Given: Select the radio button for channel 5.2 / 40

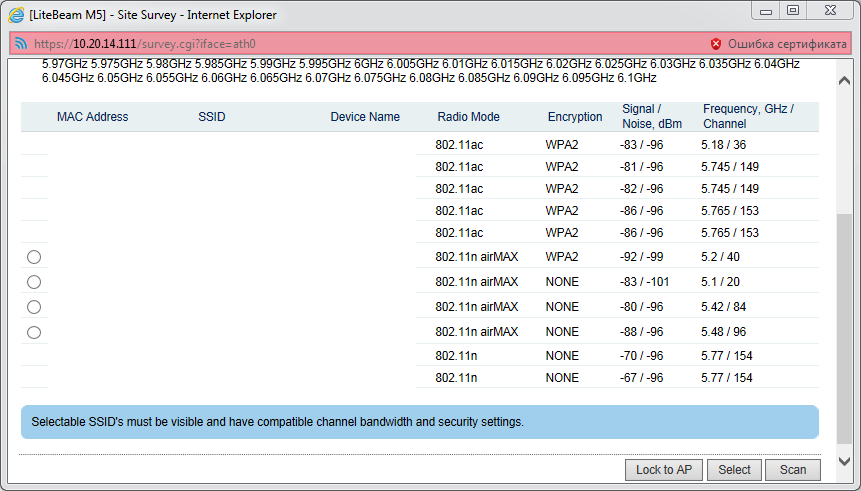Looking at the screenshot, I should [34, 258].
